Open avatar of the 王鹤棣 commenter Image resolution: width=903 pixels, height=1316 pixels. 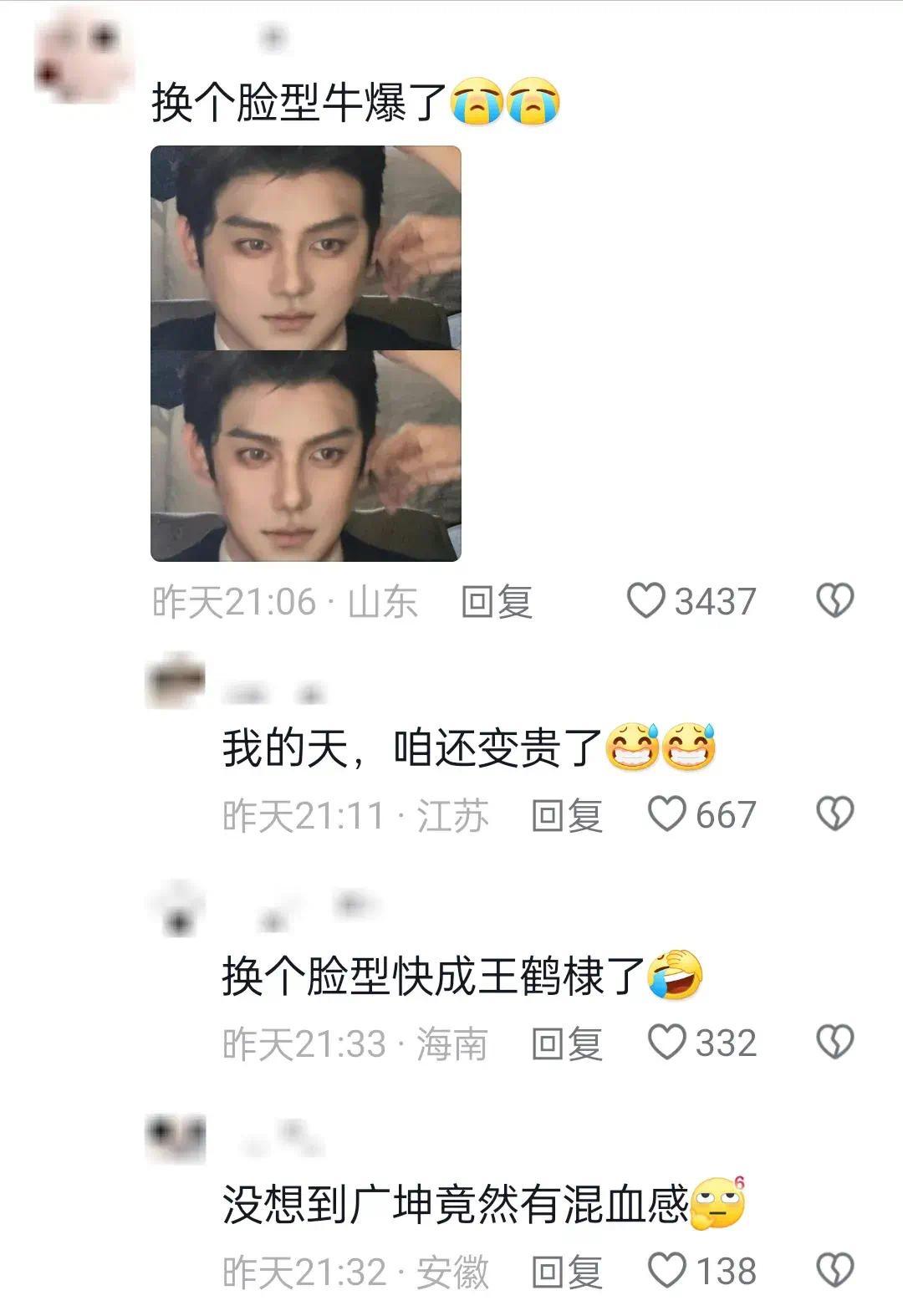point(176,910)
